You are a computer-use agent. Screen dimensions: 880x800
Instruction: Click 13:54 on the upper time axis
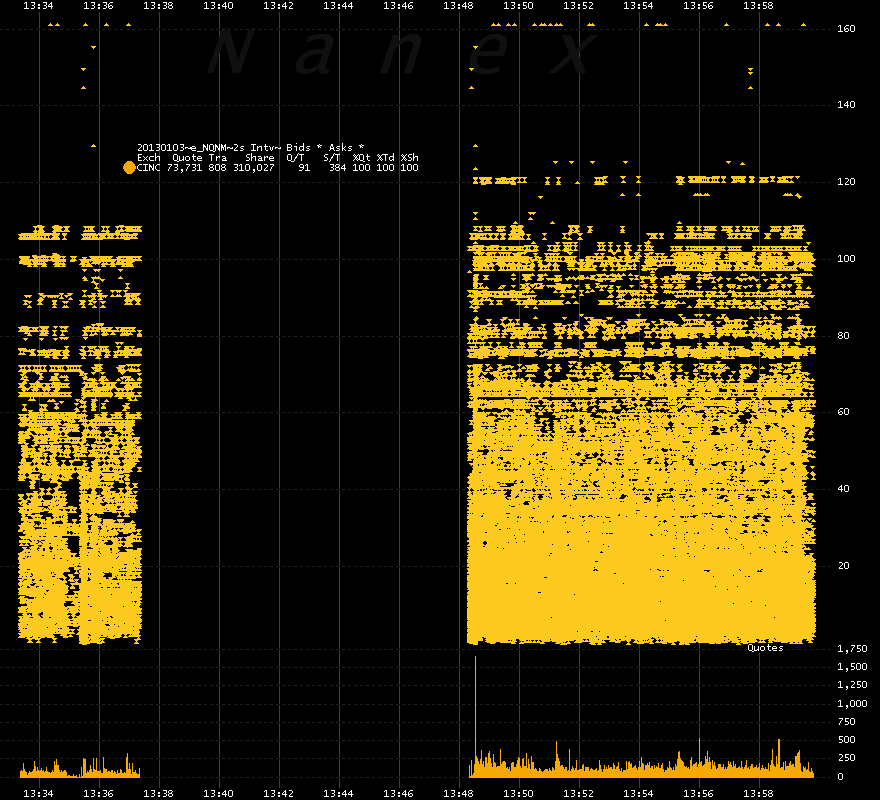tap(638, 6)
